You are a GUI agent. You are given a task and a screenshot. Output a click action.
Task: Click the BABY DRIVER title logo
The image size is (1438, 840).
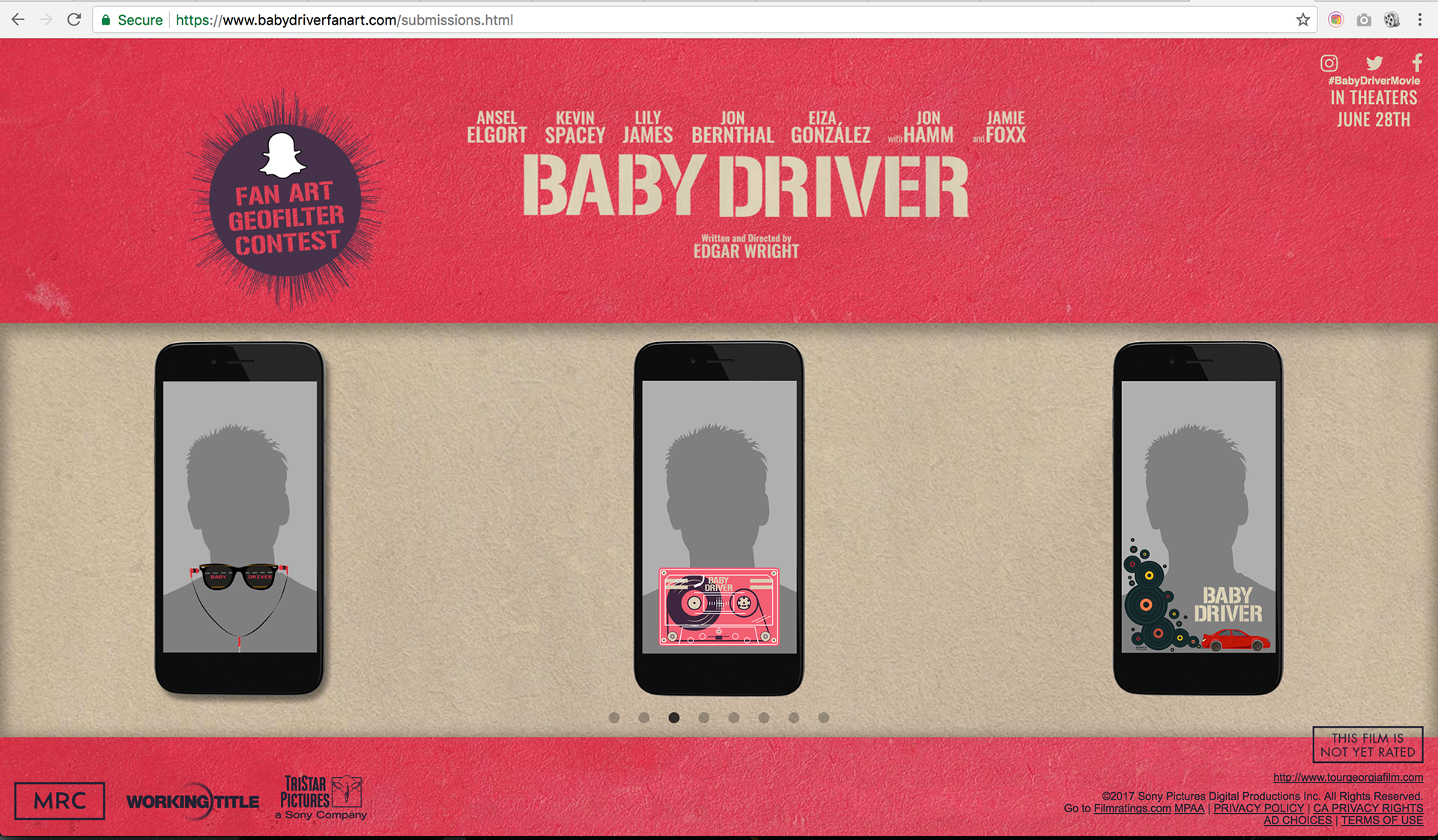tap(746, 186)
